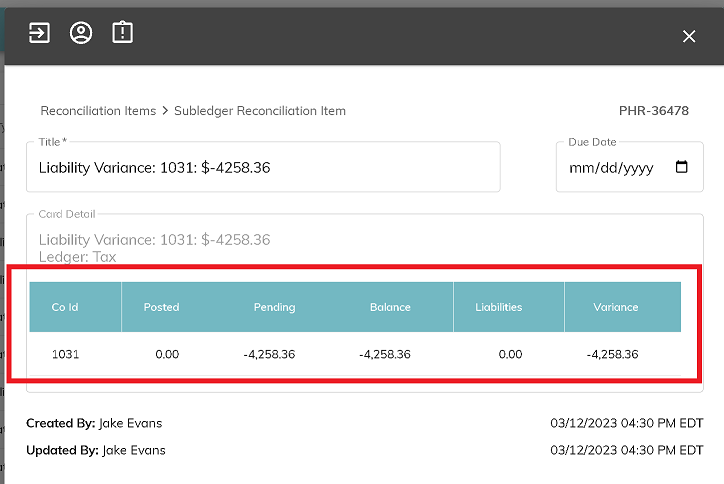The image size is (724, 484).
Task: Click the Liabilities 0.00 value cell
Action: point(510,354)
